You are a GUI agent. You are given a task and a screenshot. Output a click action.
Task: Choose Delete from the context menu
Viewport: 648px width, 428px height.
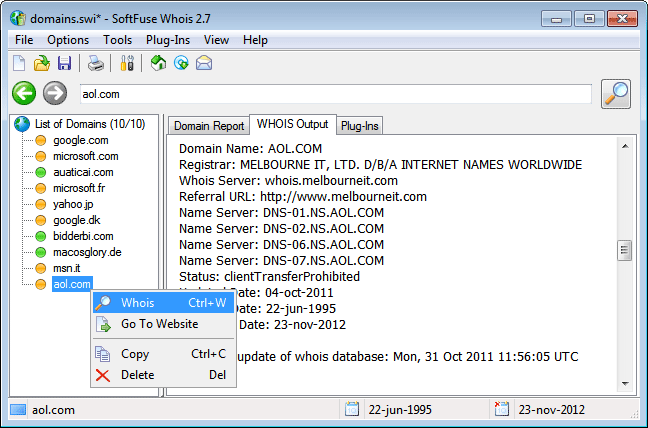(137, 375)
